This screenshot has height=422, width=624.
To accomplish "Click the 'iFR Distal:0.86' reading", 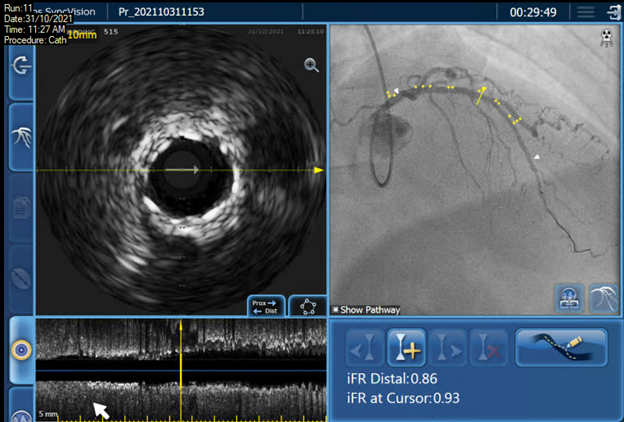I will pos(392,379).
